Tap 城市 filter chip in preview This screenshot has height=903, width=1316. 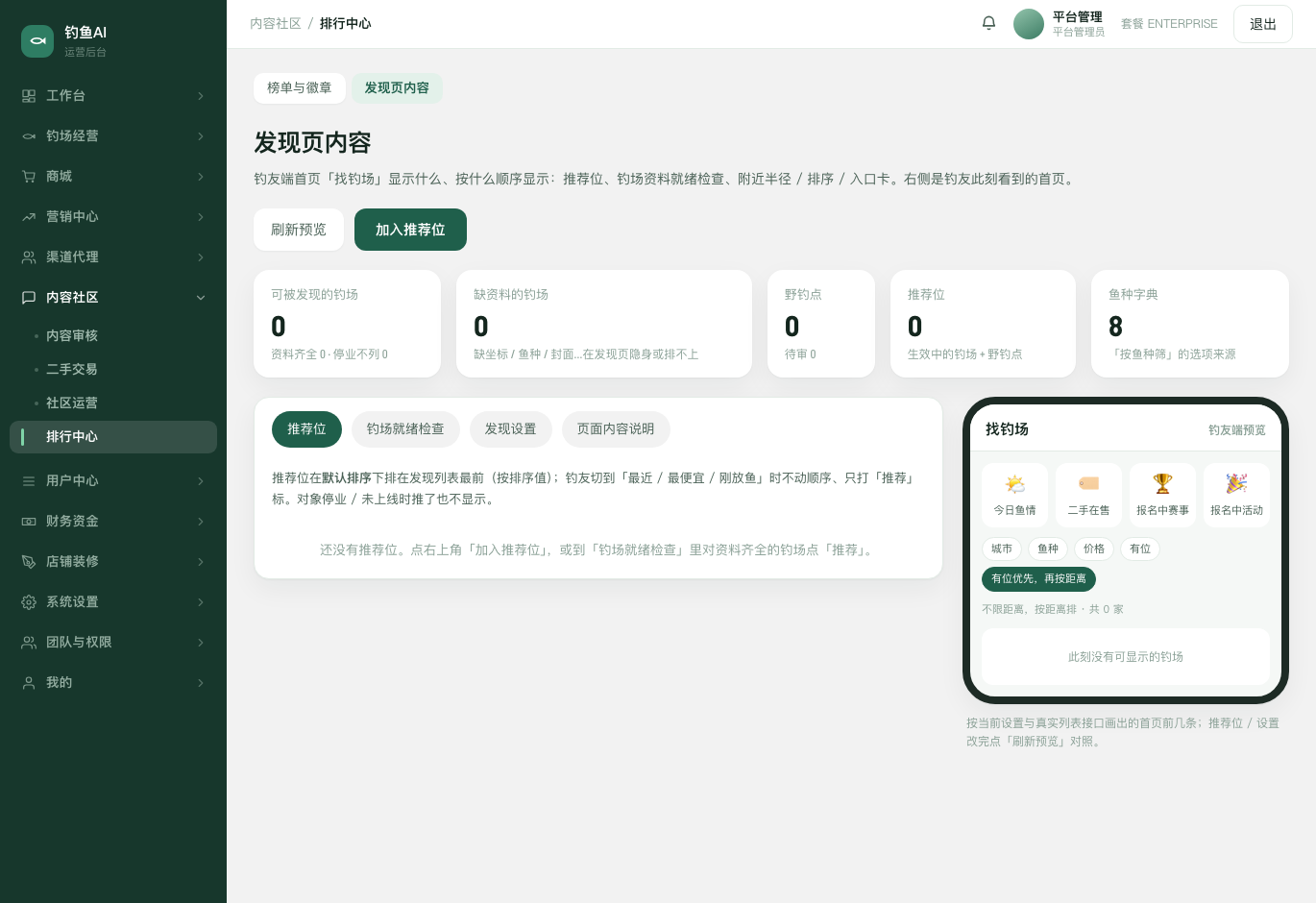pos(1002,549)
